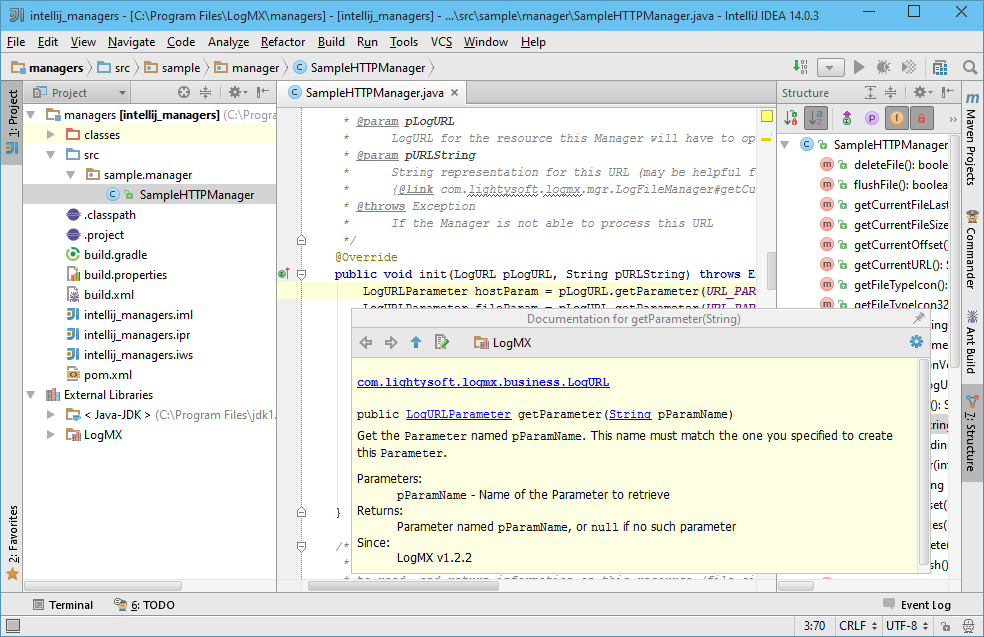Open Structure panel gear settings
The height and width of the screenshot is (637, 984).
pos(922,92)
